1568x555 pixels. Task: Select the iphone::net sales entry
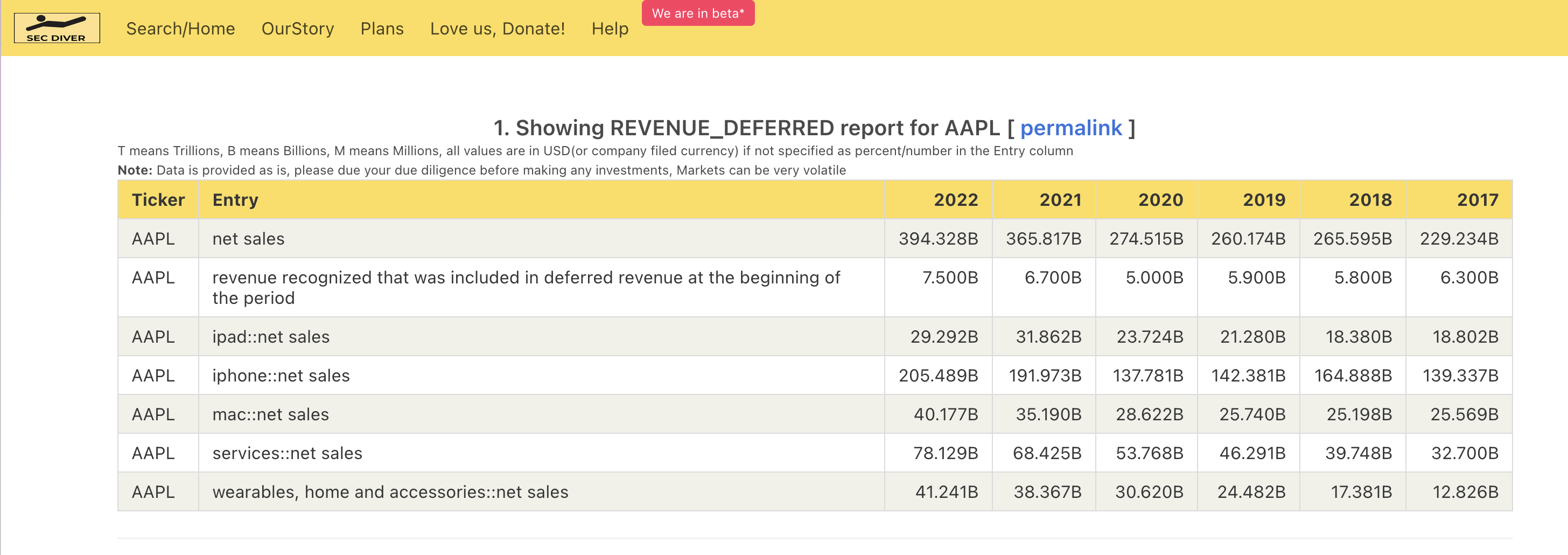pos(281,376)
